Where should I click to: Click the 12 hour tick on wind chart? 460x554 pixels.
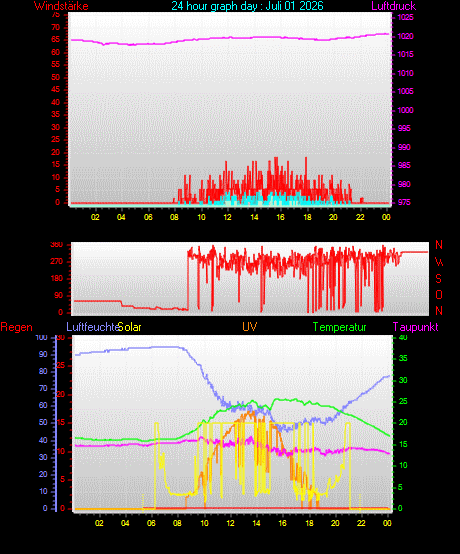(x=227, y=217)
